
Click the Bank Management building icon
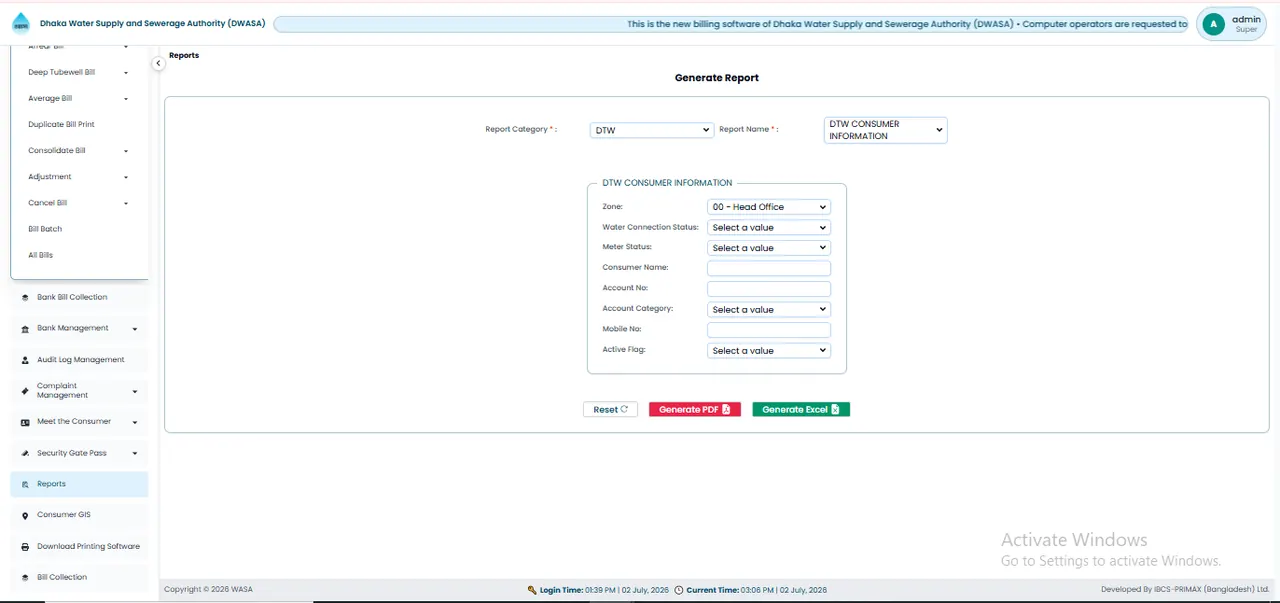(26, 329)
